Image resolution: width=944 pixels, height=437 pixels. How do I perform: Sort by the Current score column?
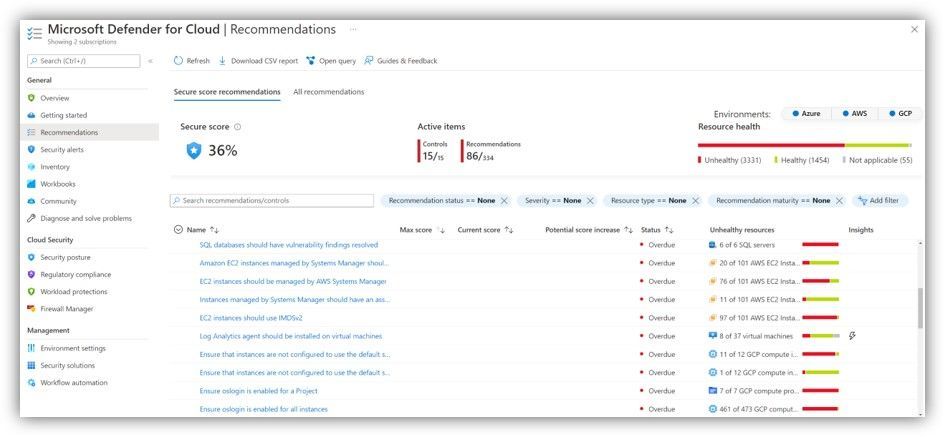tap(509, 230)
